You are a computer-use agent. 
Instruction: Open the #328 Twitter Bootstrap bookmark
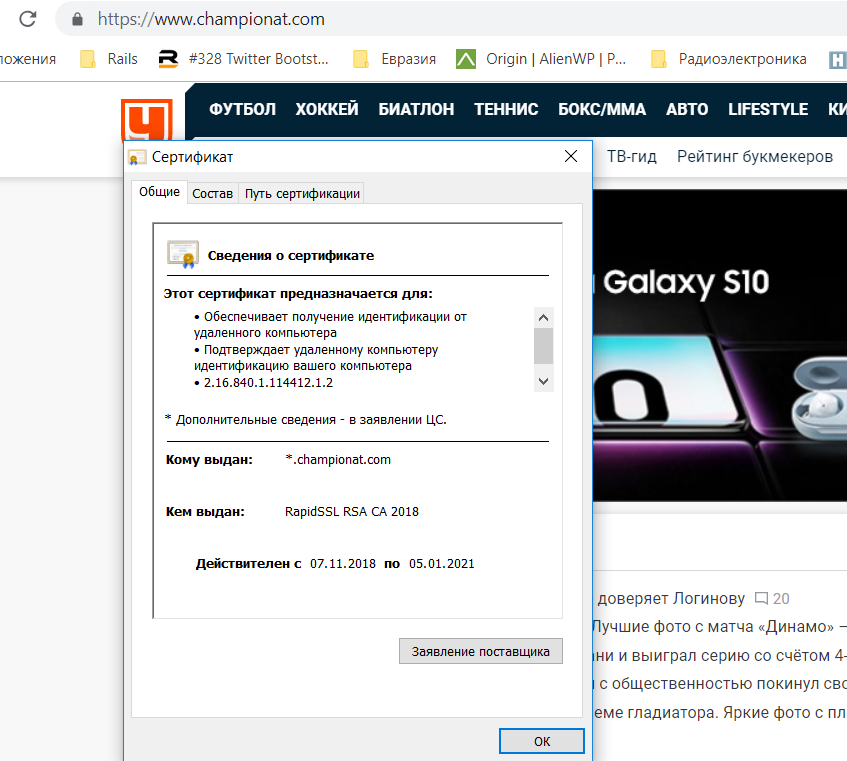(x=244, y=59)
